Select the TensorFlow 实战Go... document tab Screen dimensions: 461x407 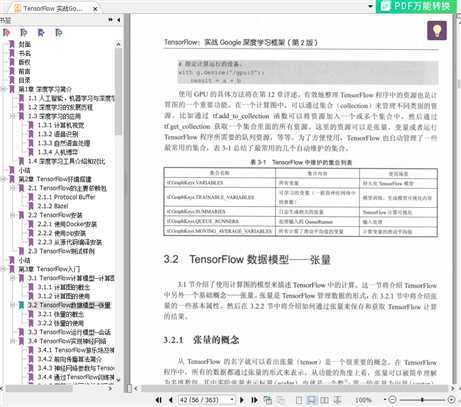(x=53, y=8)
